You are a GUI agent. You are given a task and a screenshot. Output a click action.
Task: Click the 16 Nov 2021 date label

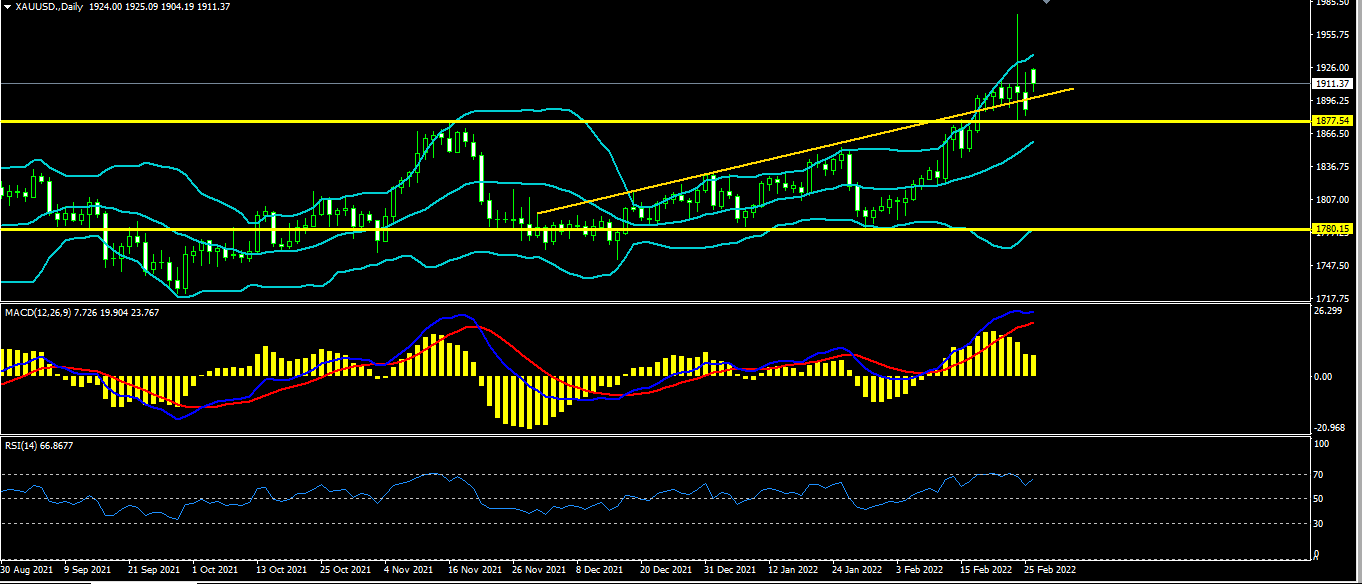coord(473,570)
